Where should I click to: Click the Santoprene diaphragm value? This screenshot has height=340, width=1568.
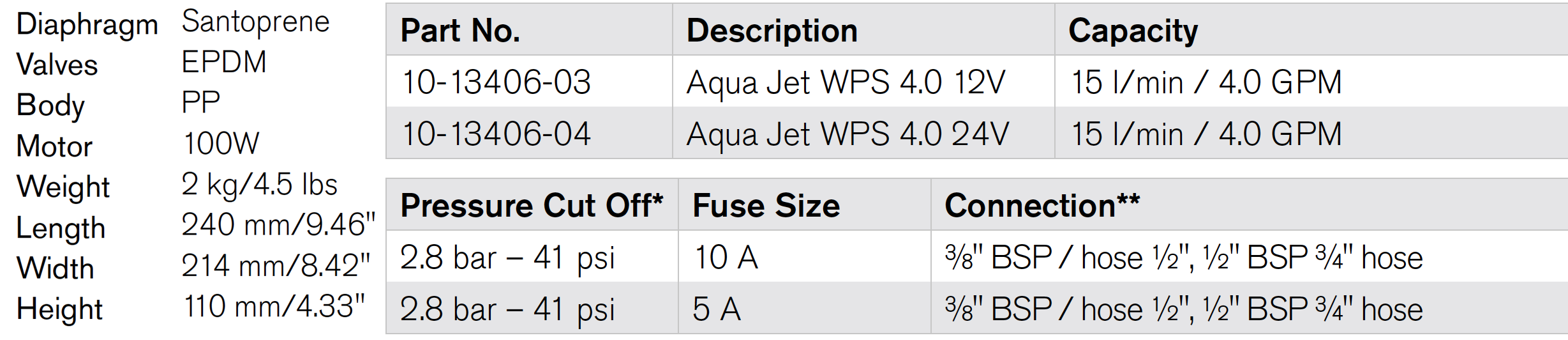pyautogui.click(x=255, y=22)
